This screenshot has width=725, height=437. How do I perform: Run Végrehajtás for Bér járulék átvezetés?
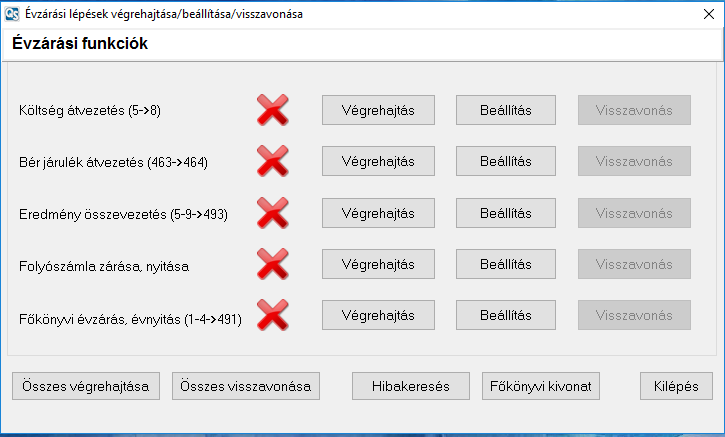click(378, 161)
